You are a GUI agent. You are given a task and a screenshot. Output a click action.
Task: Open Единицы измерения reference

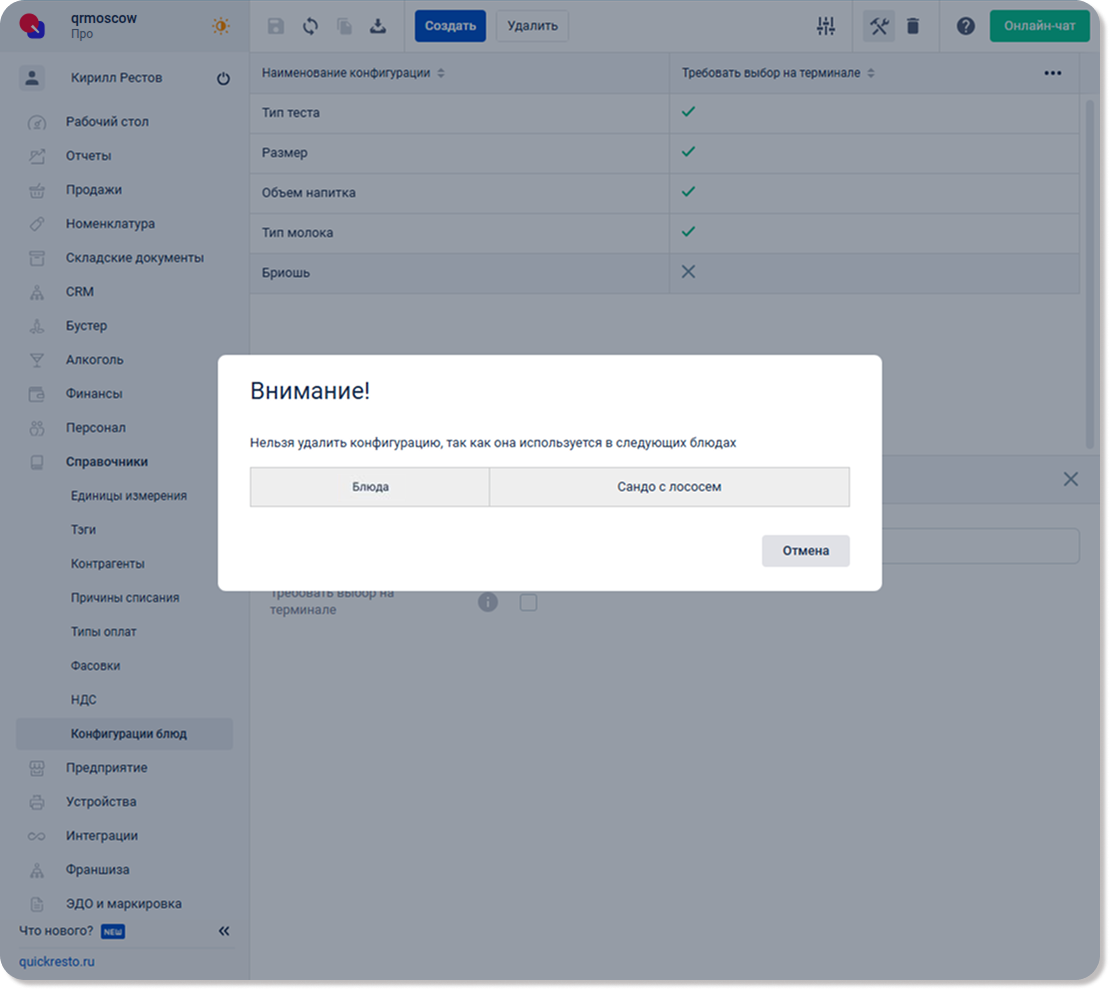point(129,496)
